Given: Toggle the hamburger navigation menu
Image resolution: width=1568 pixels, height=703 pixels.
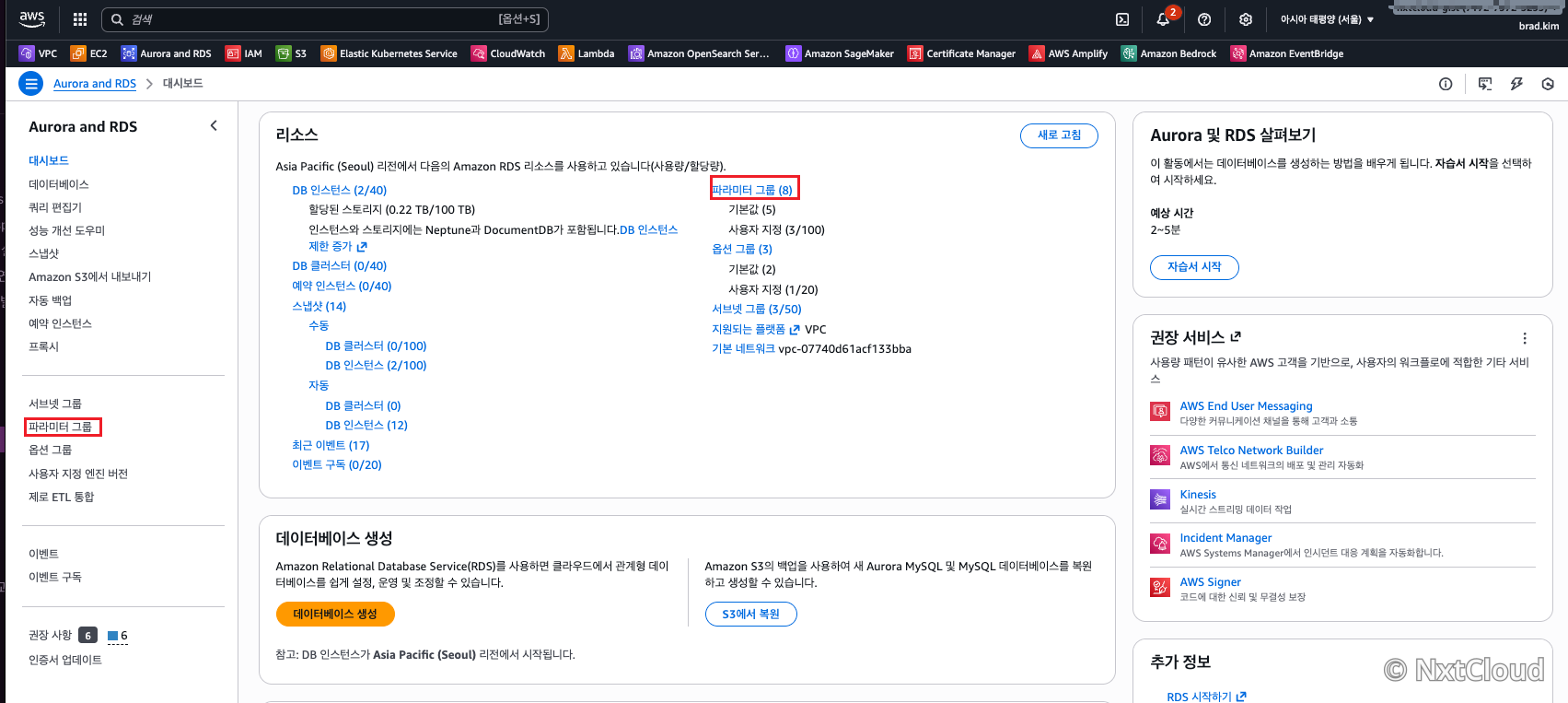Looking at the screenshot, I should pyautogui.click(x=31, y=84).
